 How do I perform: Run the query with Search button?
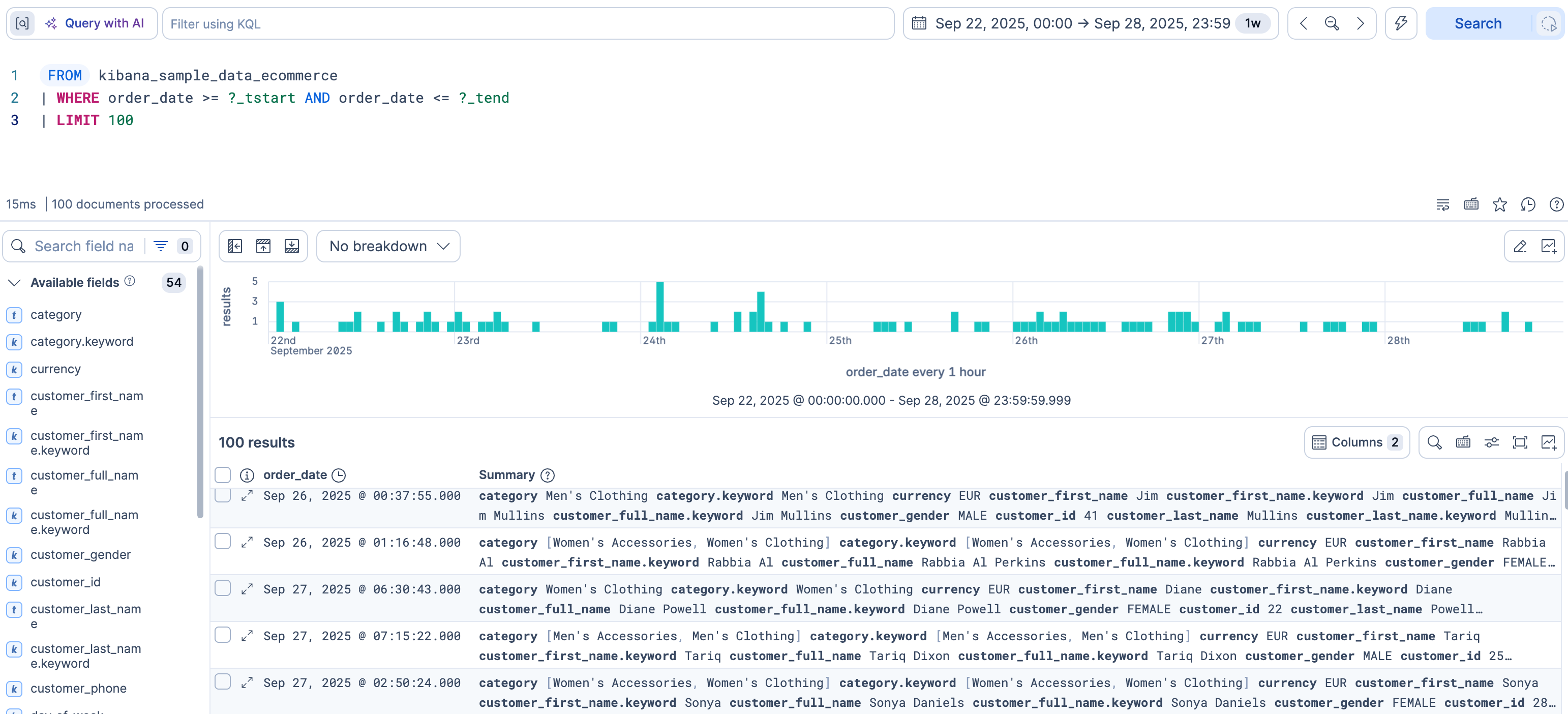1478,24
